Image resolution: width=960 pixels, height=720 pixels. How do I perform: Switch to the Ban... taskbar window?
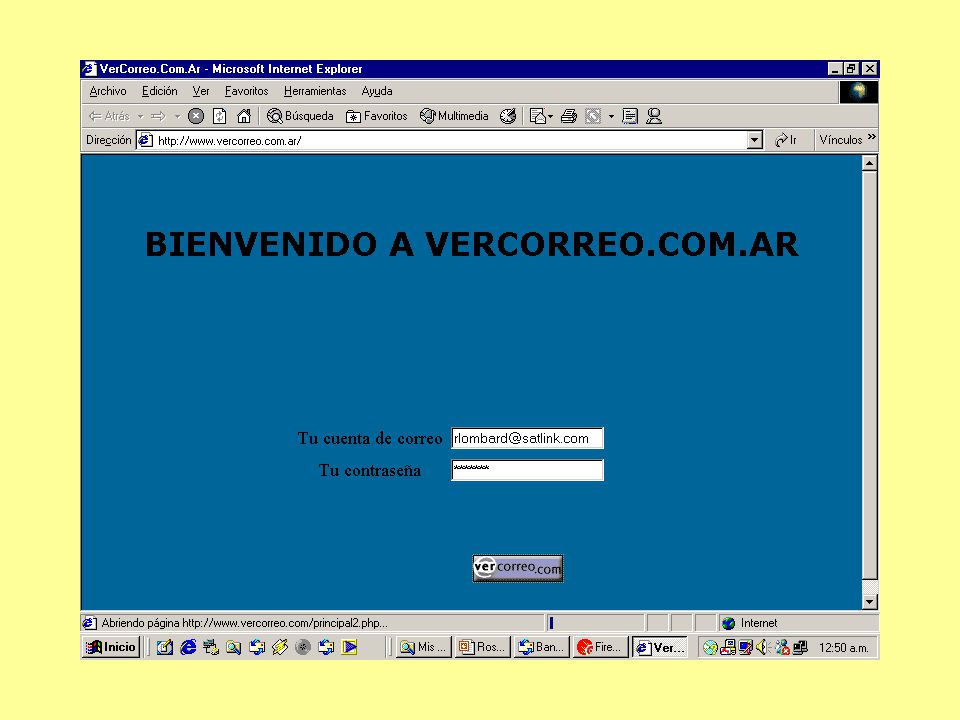pos(541,647)
